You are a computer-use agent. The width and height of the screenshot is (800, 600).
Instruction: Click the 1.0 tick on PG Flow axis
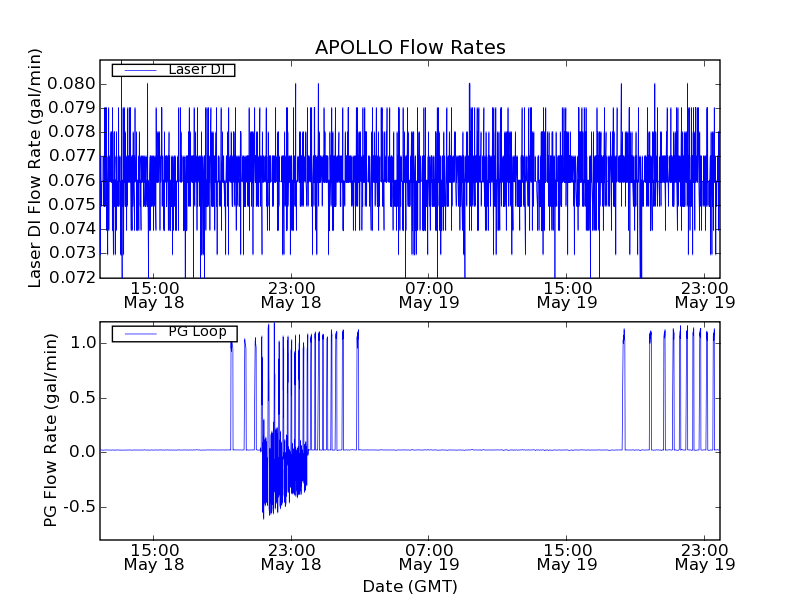[82, 342]
